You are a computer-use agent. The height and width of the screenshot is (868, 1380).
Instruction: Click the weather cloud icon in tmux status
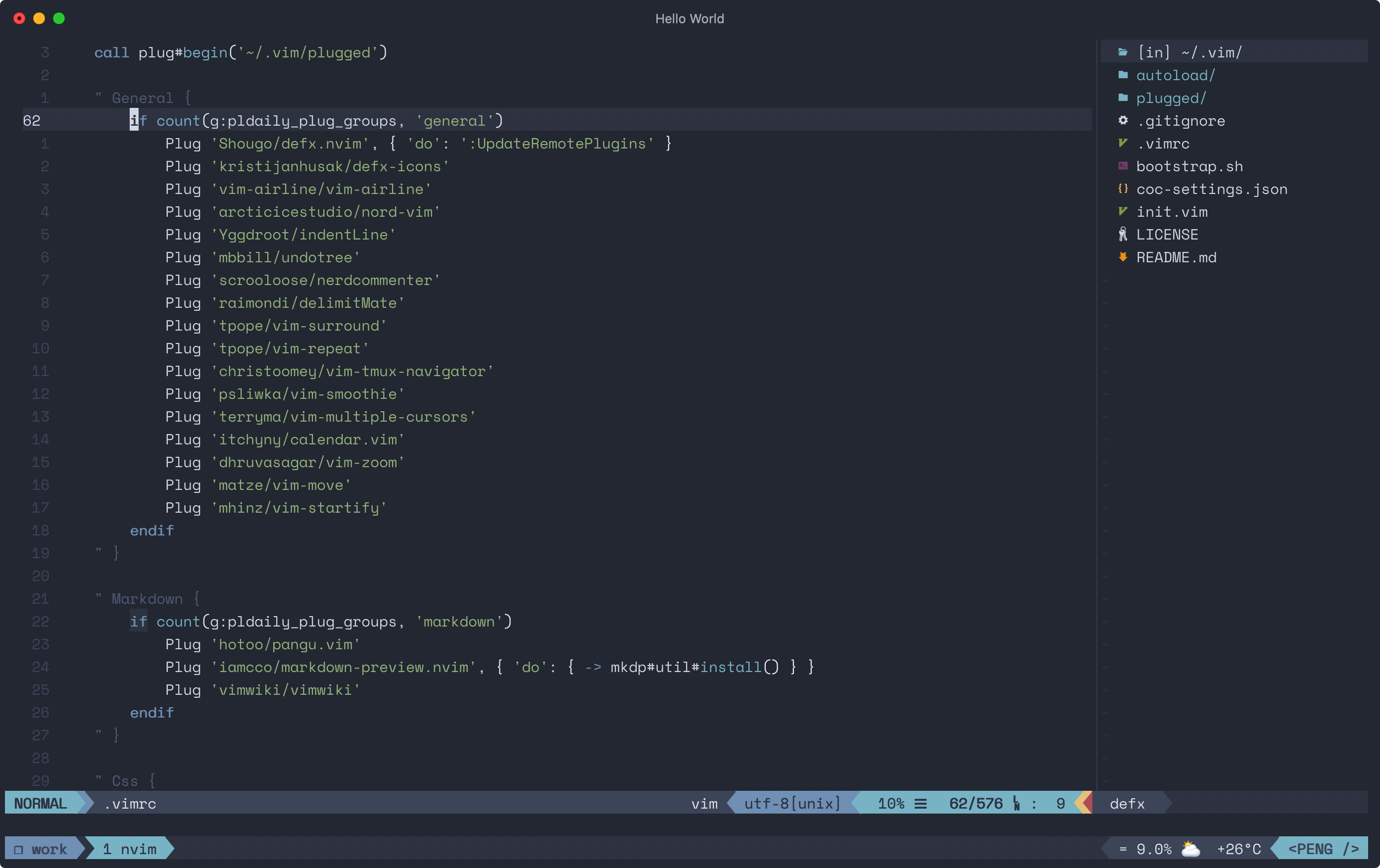tap(1190, 849)
